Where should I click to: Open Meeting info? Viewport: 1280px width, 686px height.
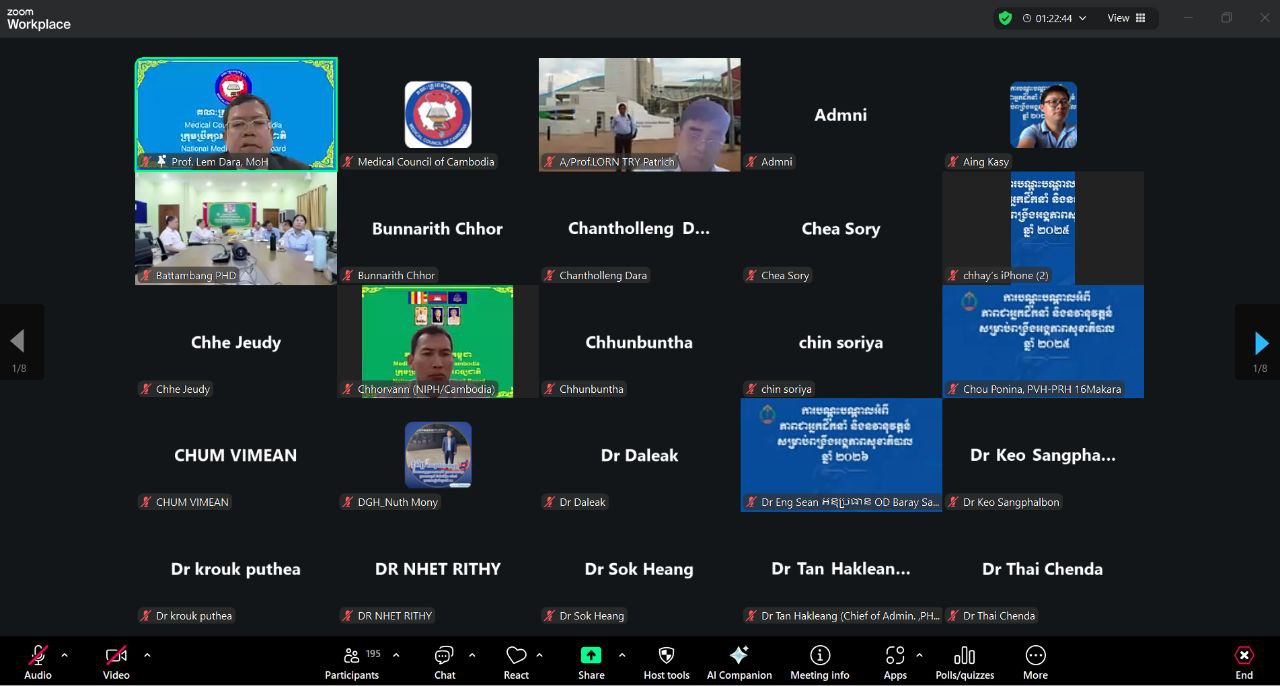coord(819,661)
